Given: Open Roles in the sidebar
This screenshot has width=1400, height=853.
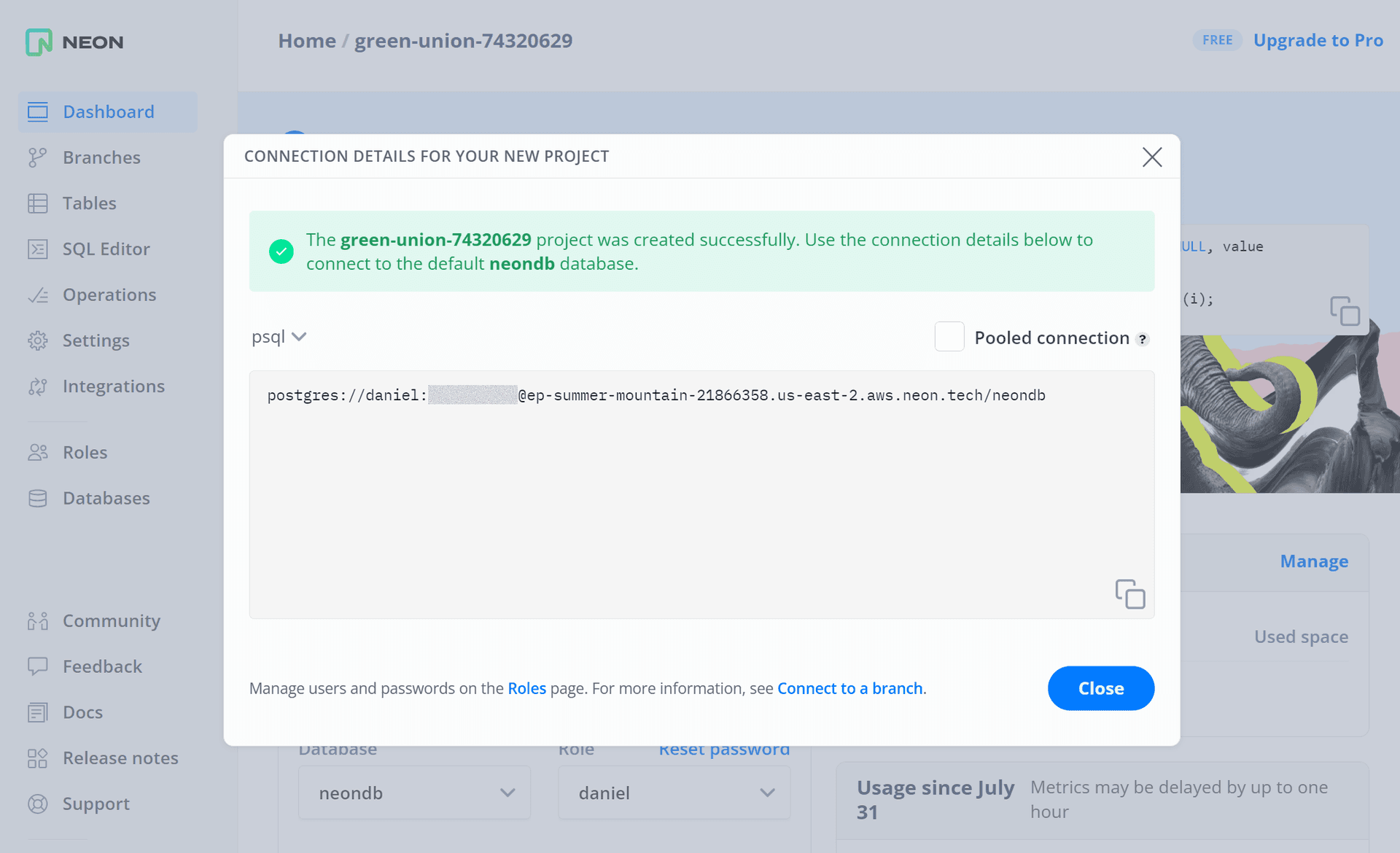Looking at the screenshot, I should point(85,453).
